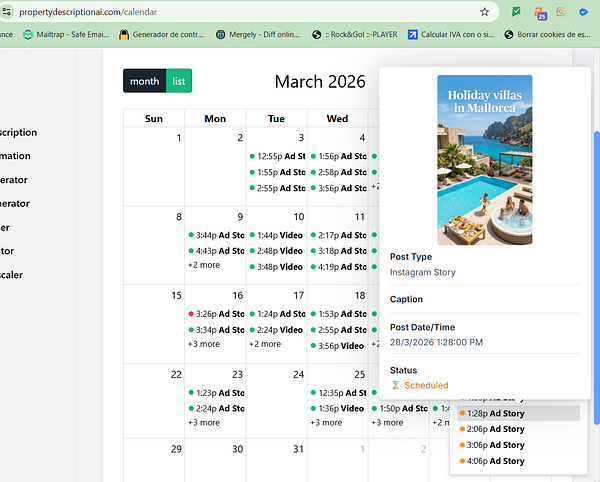Open the Mailtrap - Safe Email bookmark
The image size is (600, 482).
point(66,34)
